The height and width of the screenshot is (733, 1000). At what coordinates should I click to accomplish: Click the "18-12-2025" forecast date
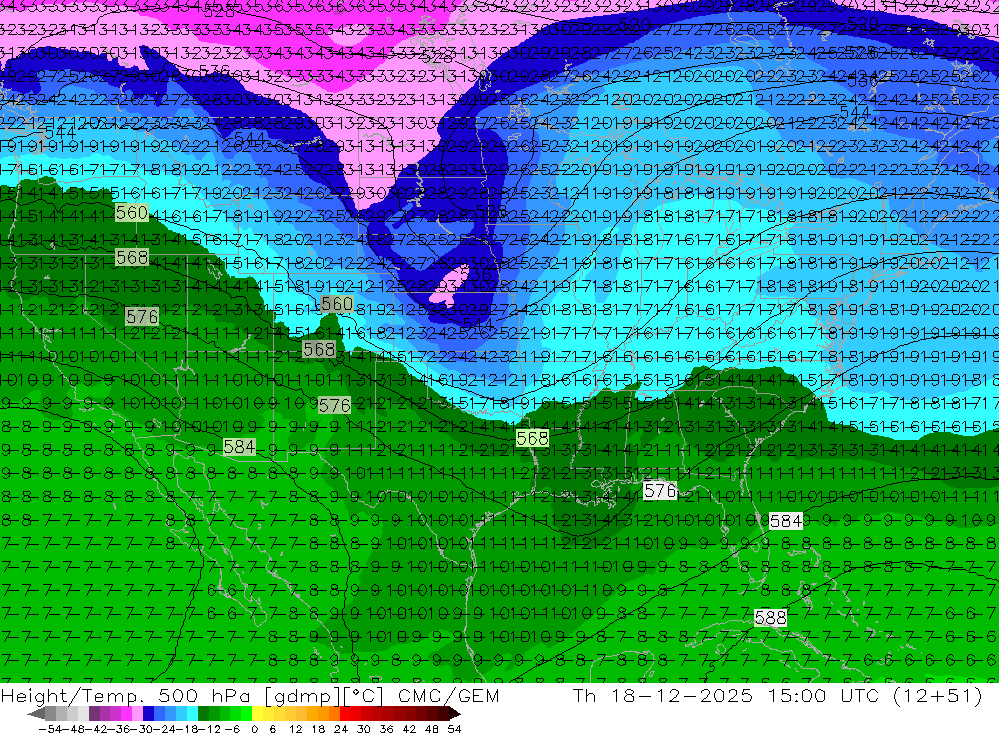[682, 695]
